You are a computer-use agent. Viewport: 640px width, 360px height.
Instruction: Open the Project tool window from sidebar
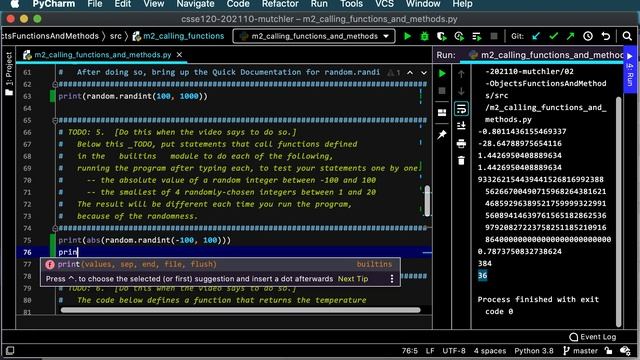coord(9,73)
